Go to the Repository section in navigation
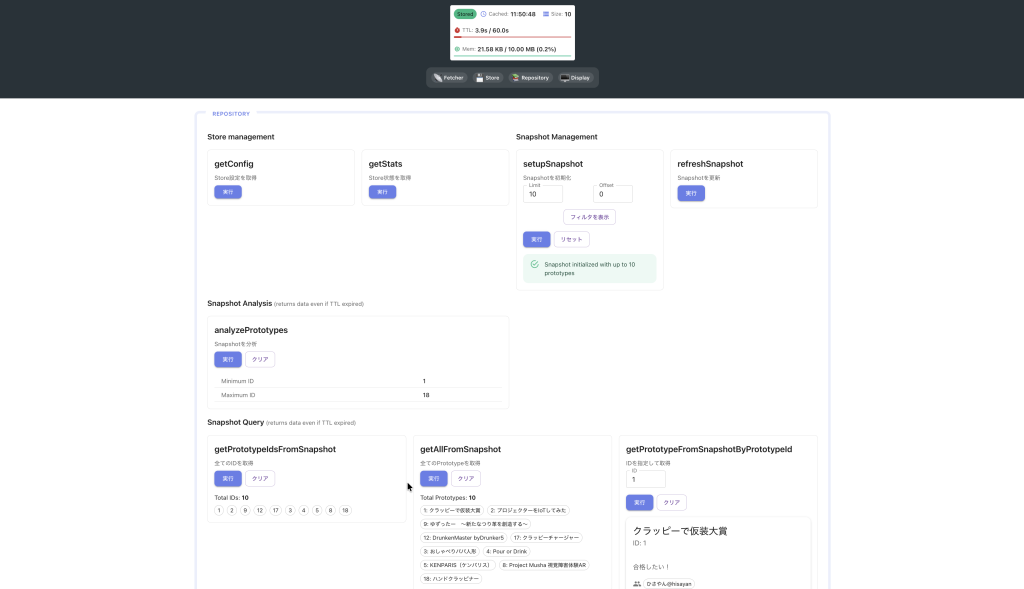The height and width of the screenshot is (589, 1024). coord(530,77)
